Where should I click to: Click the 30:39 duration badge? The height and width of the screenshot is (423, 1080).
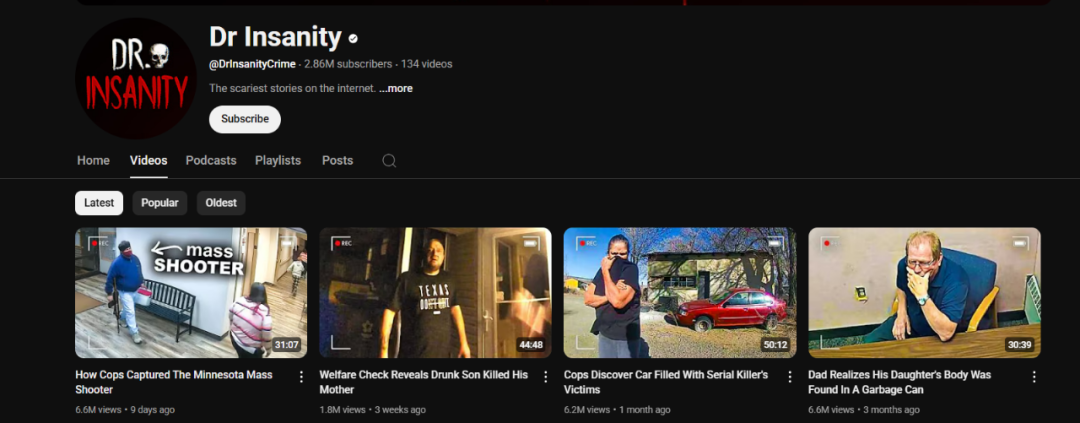tap(1019, 344)
